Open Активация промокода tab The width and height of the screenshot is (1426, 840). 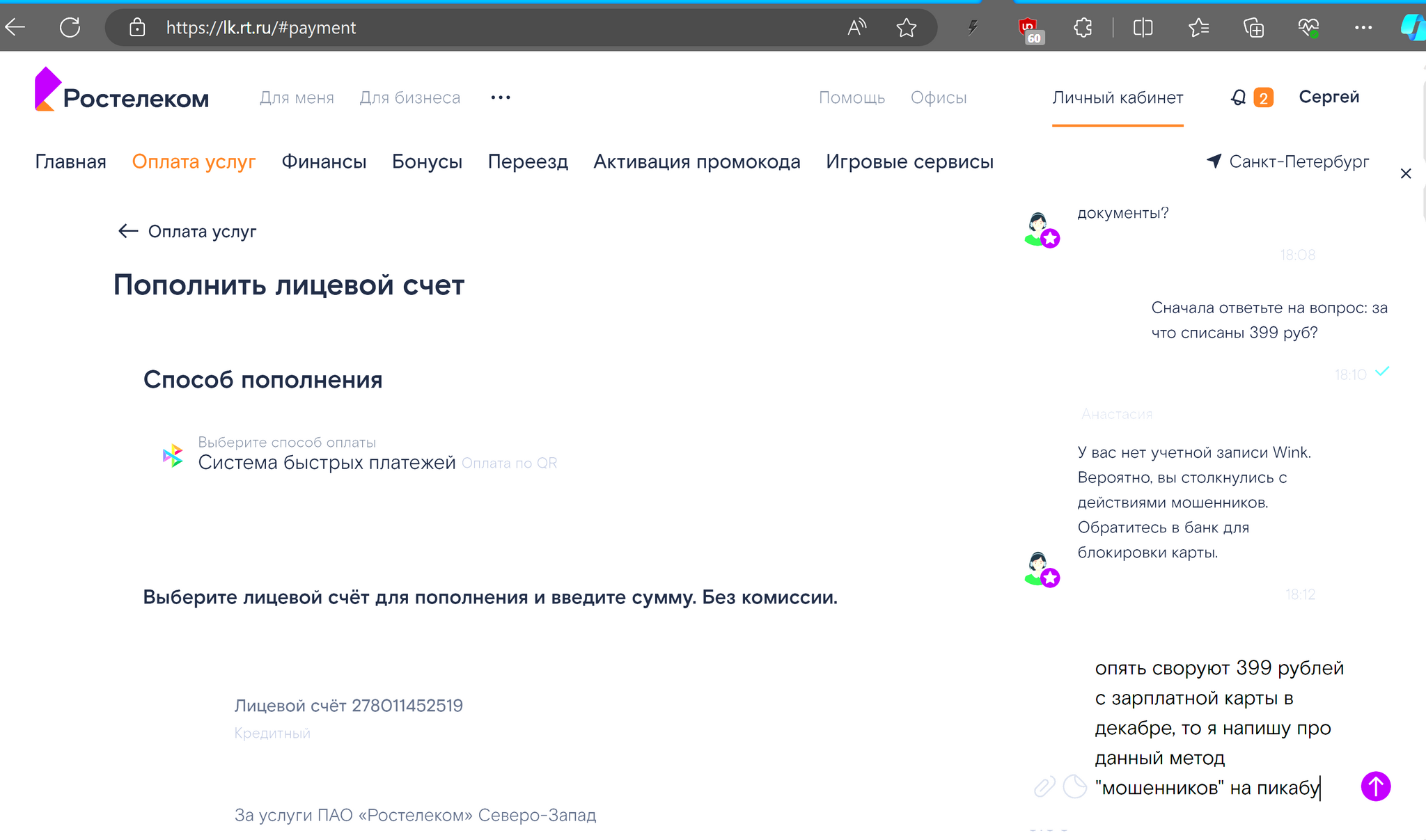point(697,161)
